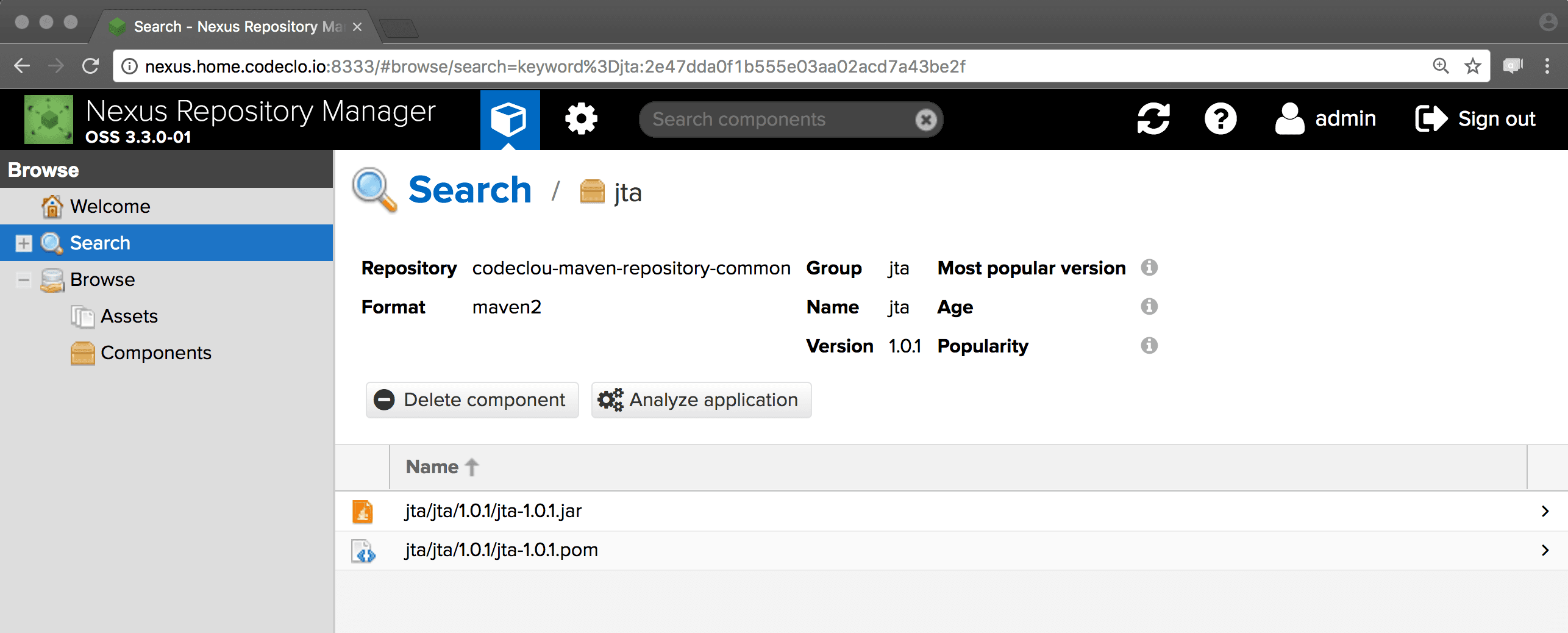The width and height of the screenshot is (1568, 633).
Task: Click the Analyze application button
Action: pos(701,400)
